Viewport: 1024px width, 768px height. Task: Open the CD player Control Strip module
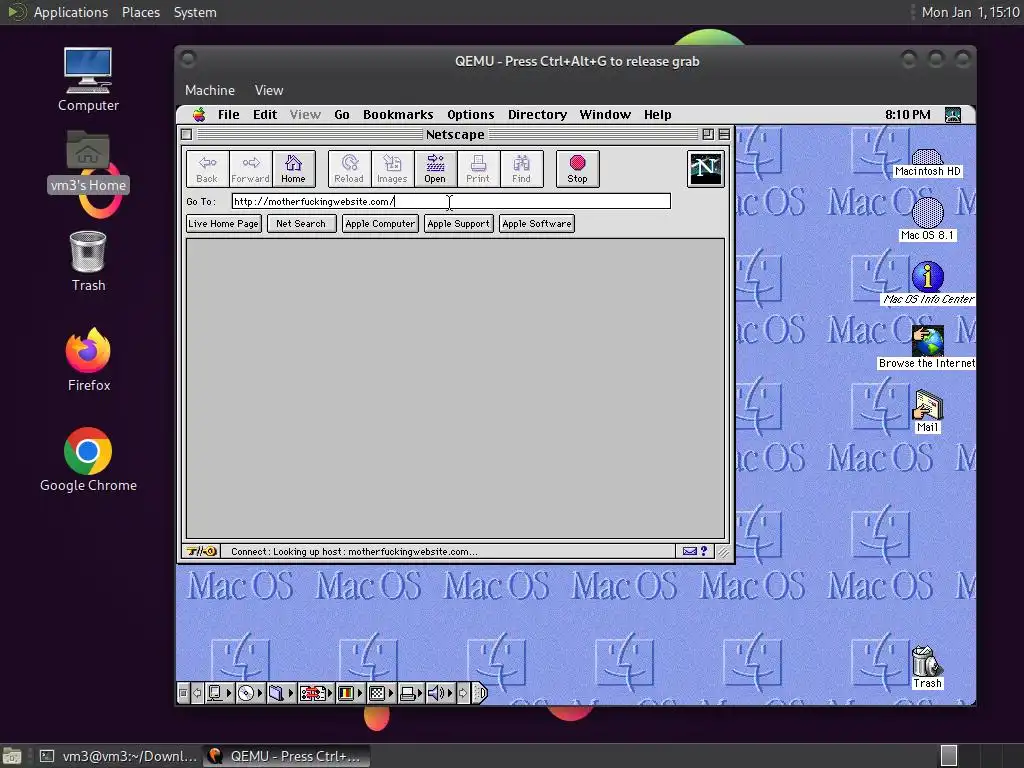[250, 693]
